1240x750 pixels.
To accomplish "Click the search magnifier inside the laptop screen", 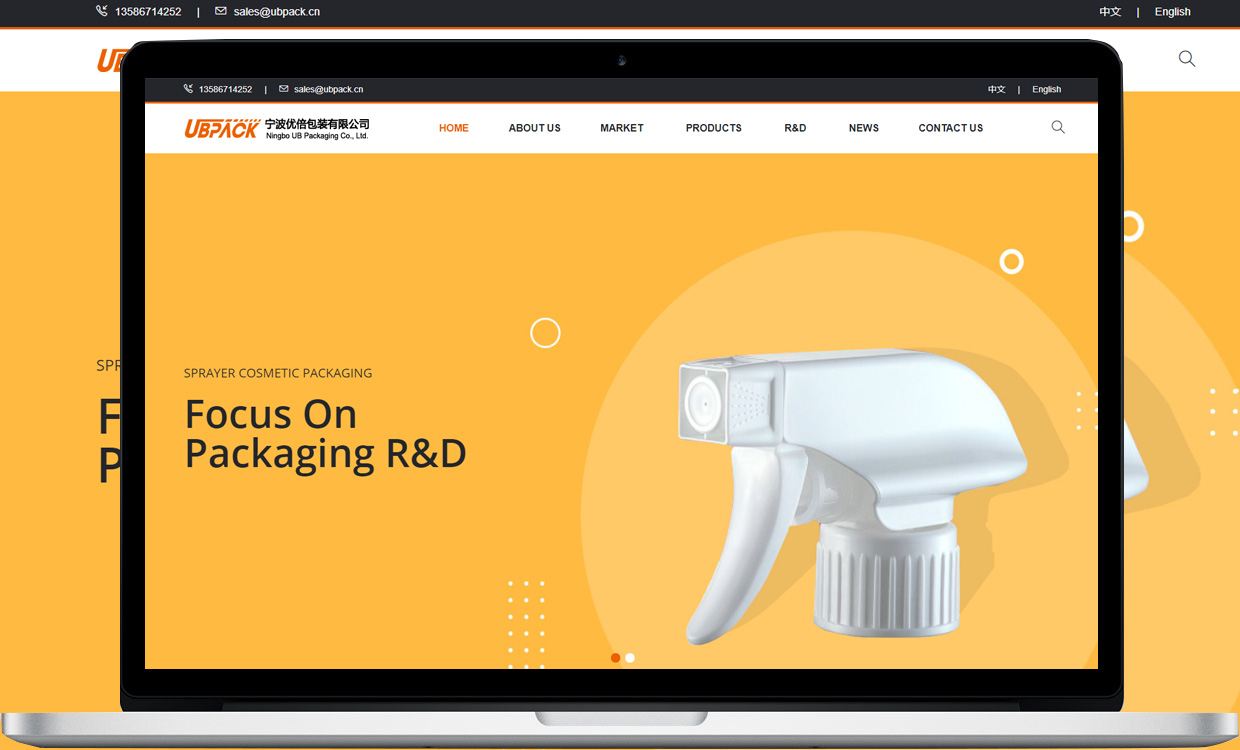I will [1058, 127].
